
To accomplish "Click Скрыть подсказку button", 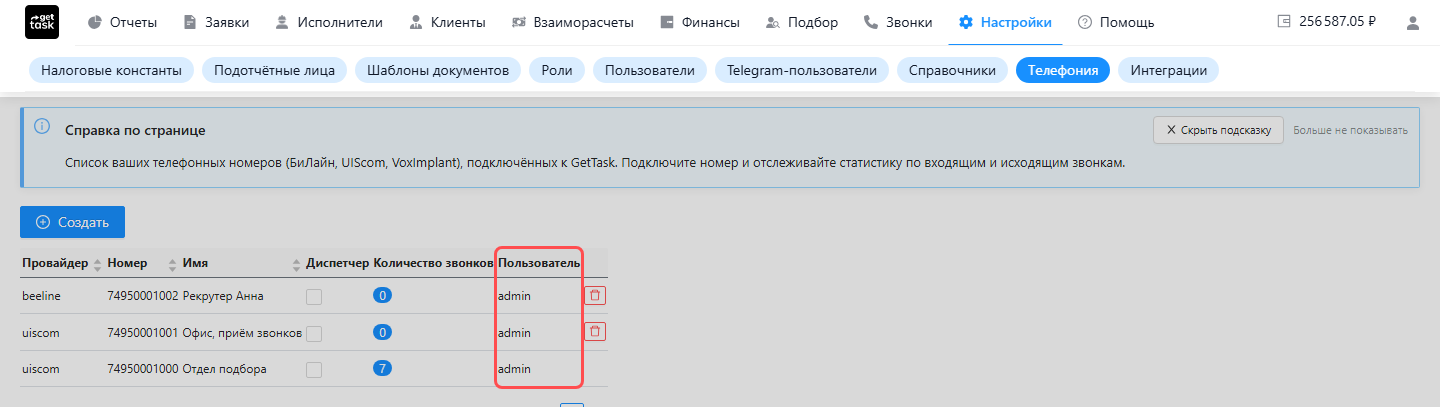I will (x=1218, y=130).
